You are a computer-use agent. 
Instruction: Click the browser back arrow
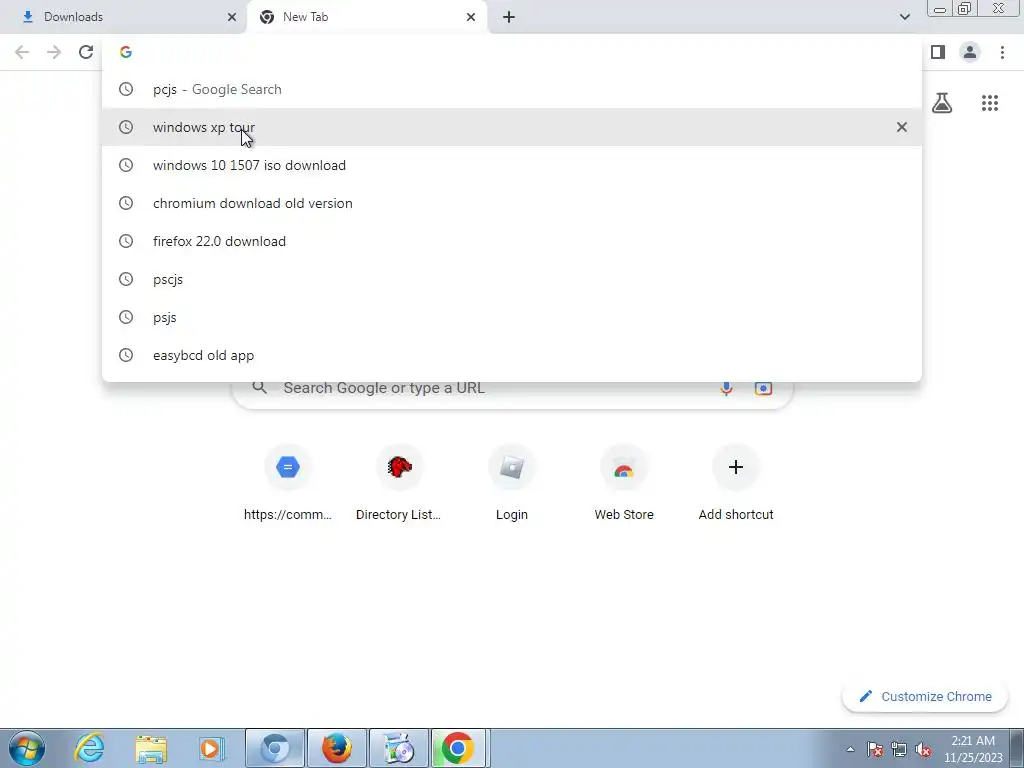click(22, 52)
